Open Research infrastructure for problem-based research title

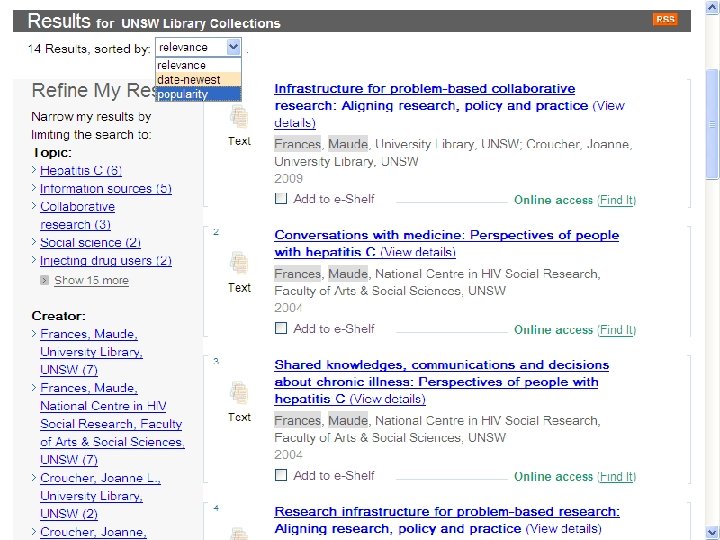(447, 520)
